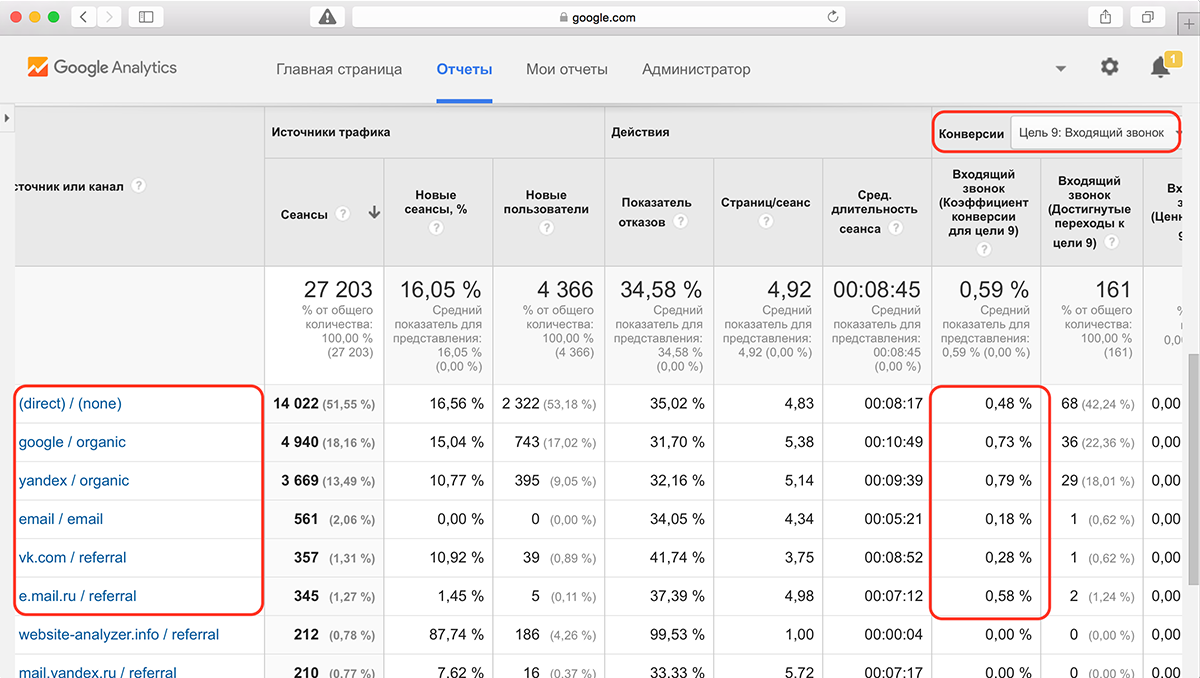Select the 4 940 sessions cell
The height and width of the screenshot is (678, 1200).
325,442
